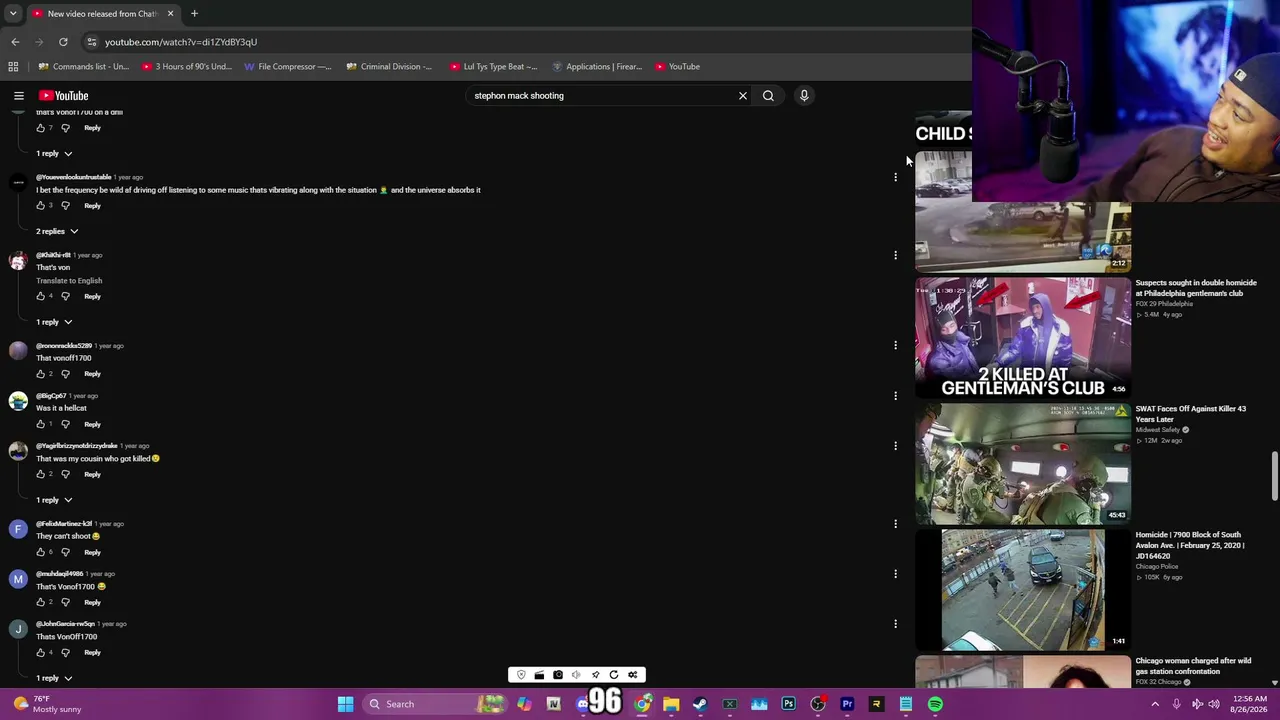Image resolution: width=1280 pixels, height=720 pixels.
Task: Click the refresh icon in the overlay toolbar
Action: coord(614,675)
